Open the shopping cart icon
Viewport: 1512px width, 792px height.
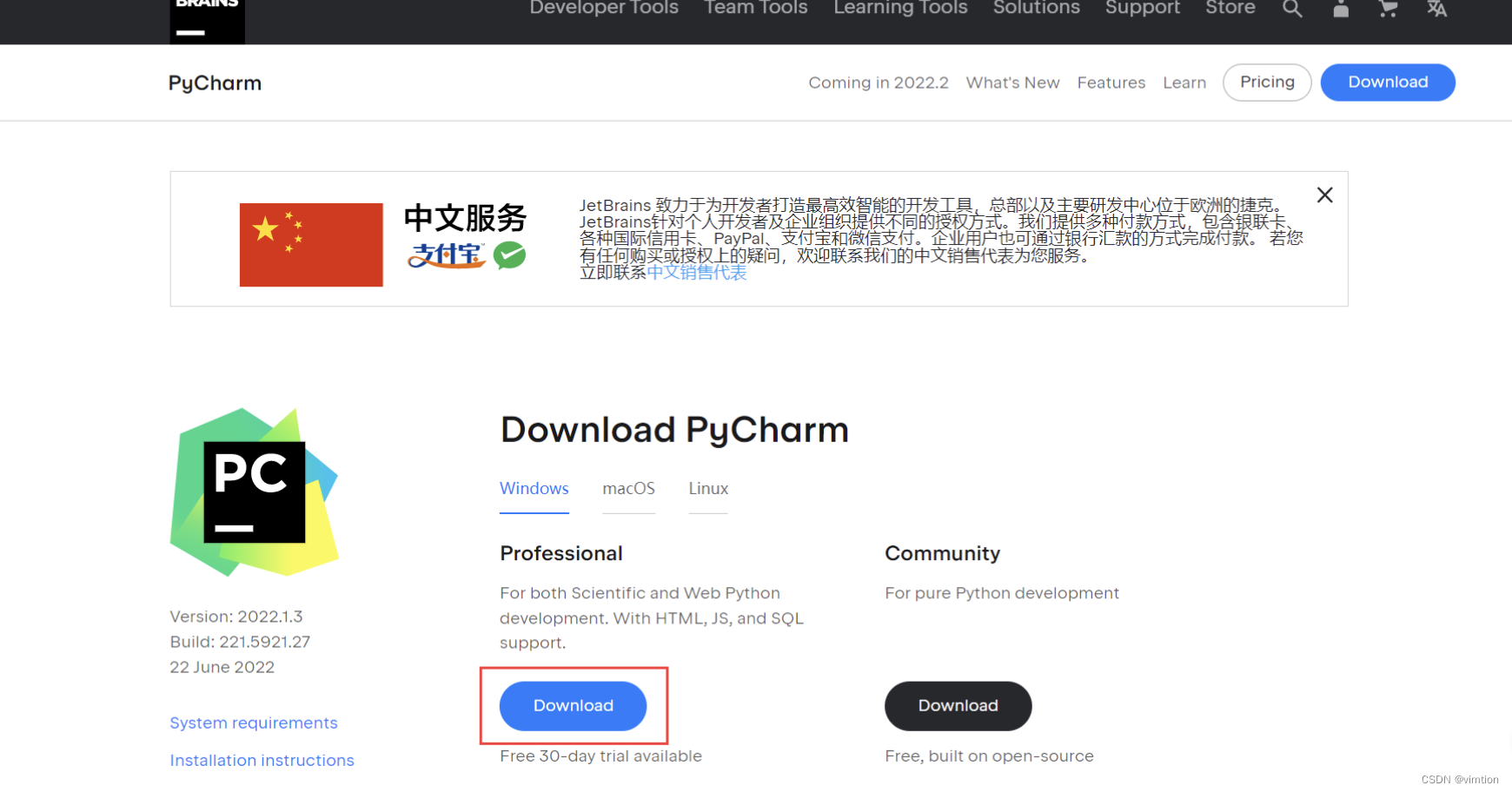click(x=1389, y=9)
